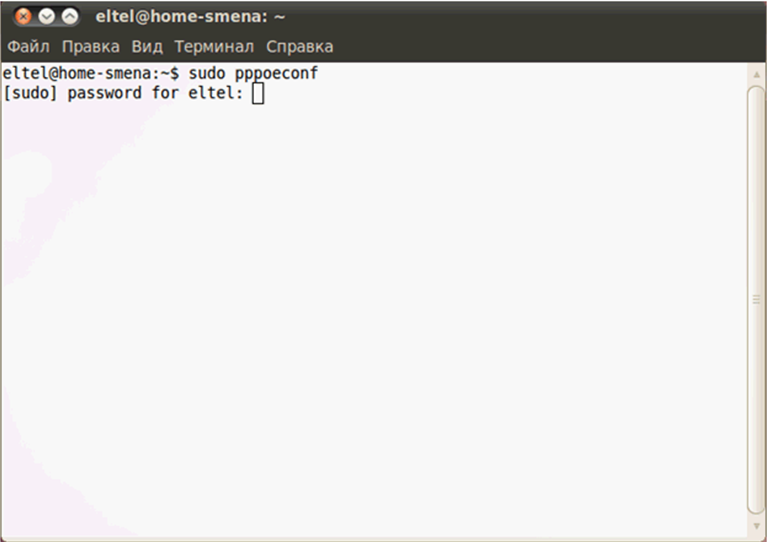Viewport: 767px width, 542px height.
Task: Click the grip lines on the scrollbar
Action: [756, 299]
